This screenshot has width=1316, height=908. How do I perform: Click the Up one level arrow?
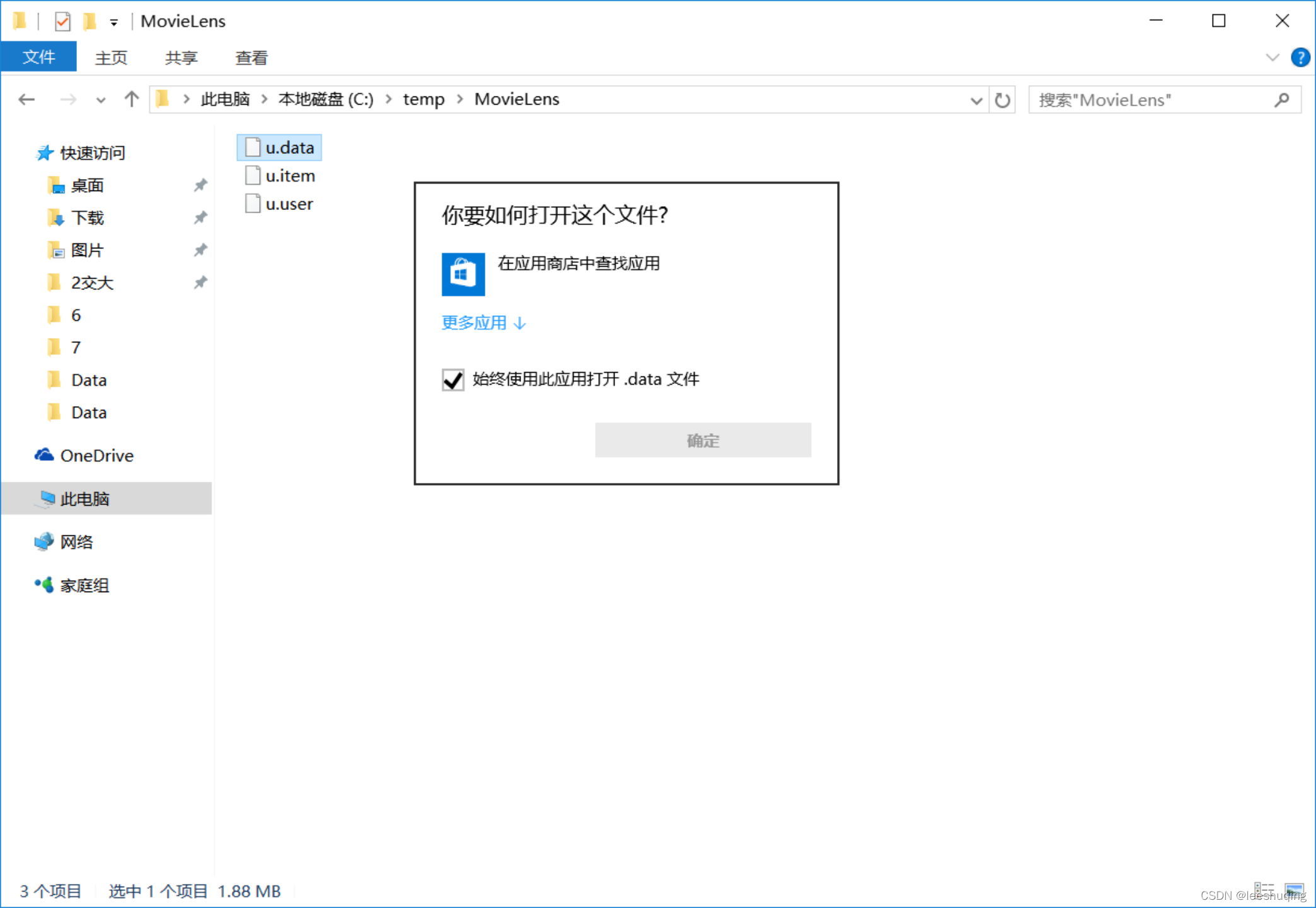[131, 100]
